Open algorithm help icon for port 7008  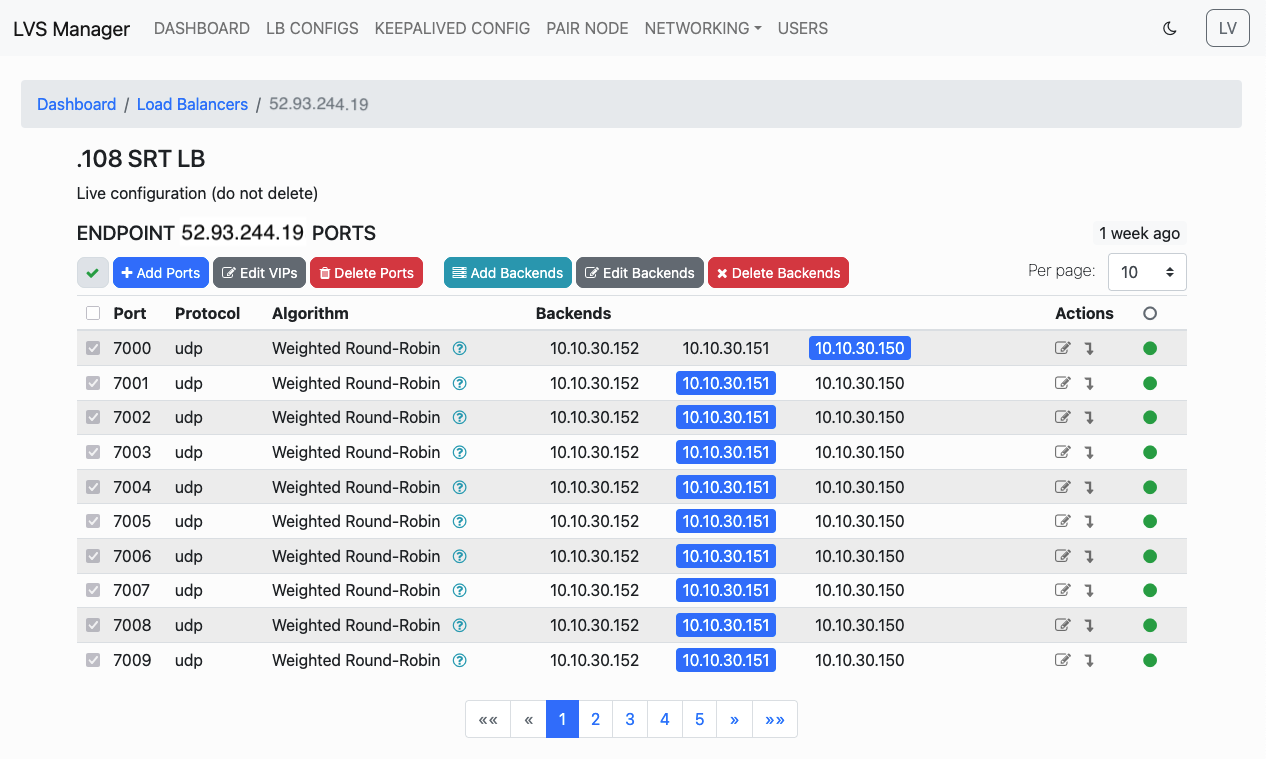click(x=460, y=625)
